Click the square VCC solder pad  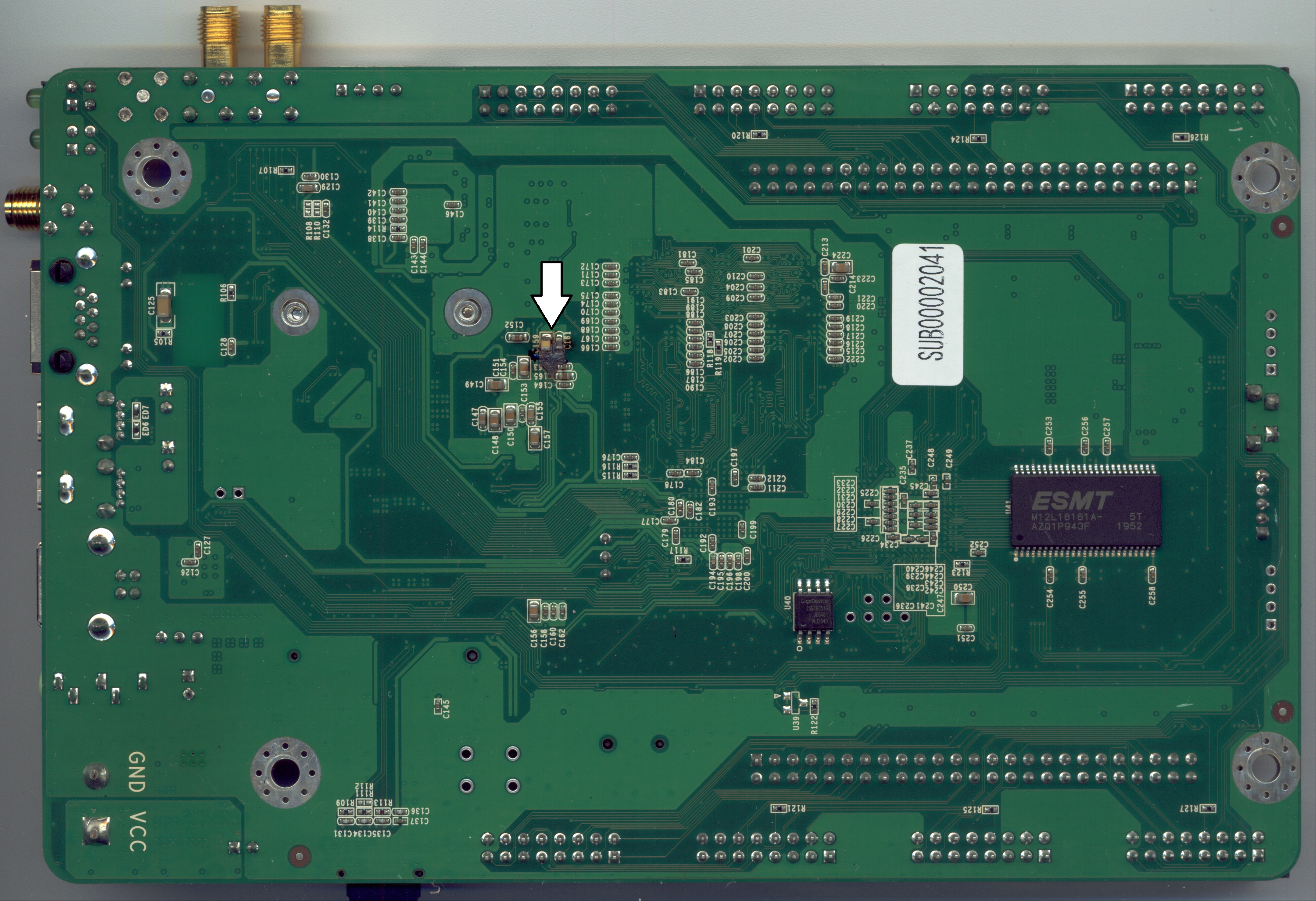(95, 830)
